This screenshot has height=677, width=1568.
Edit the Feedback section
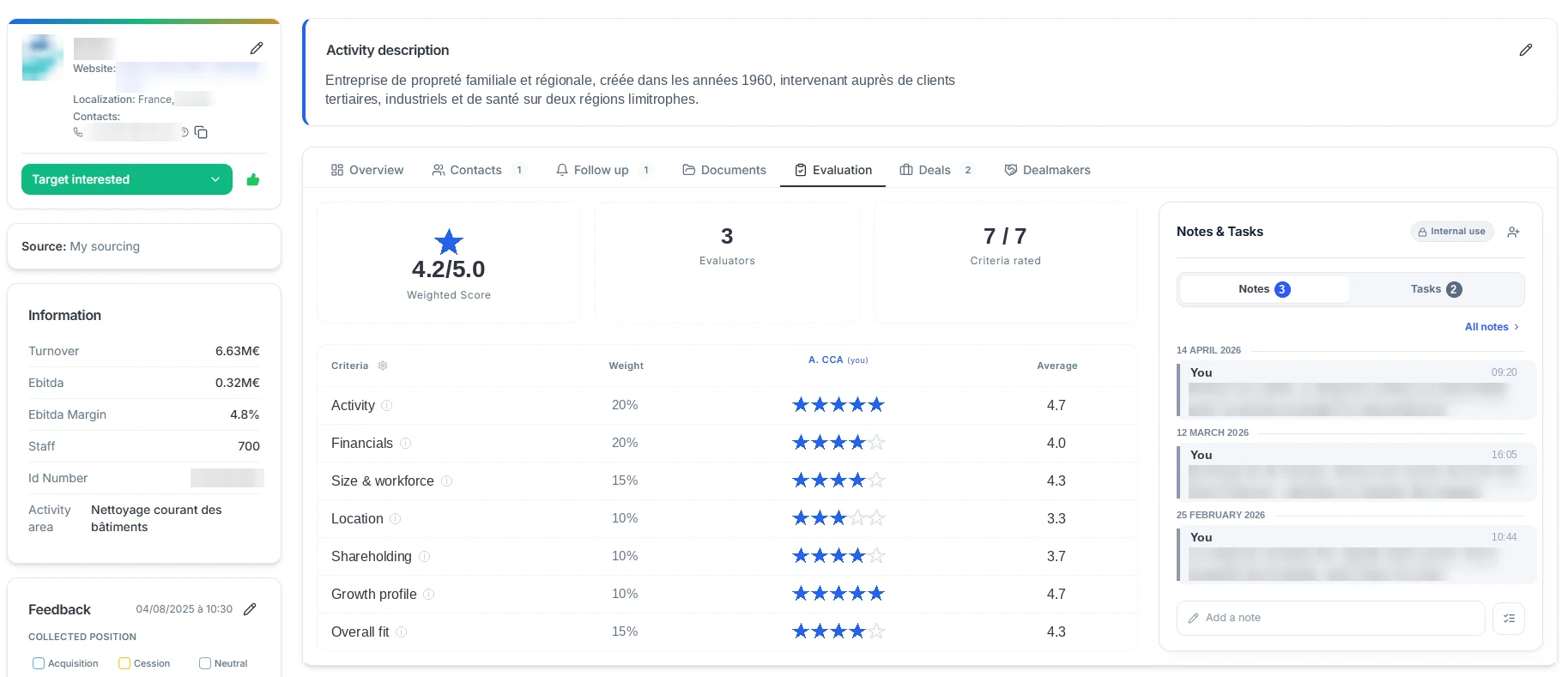[250, 609]
